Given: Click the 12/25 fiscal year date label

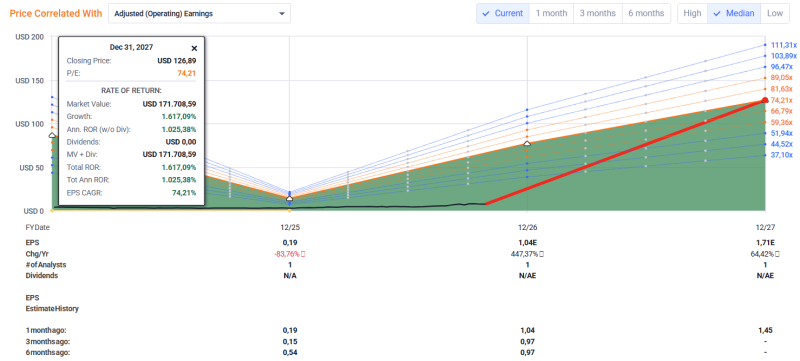Looking at the screenshot, I should [289, 227].
